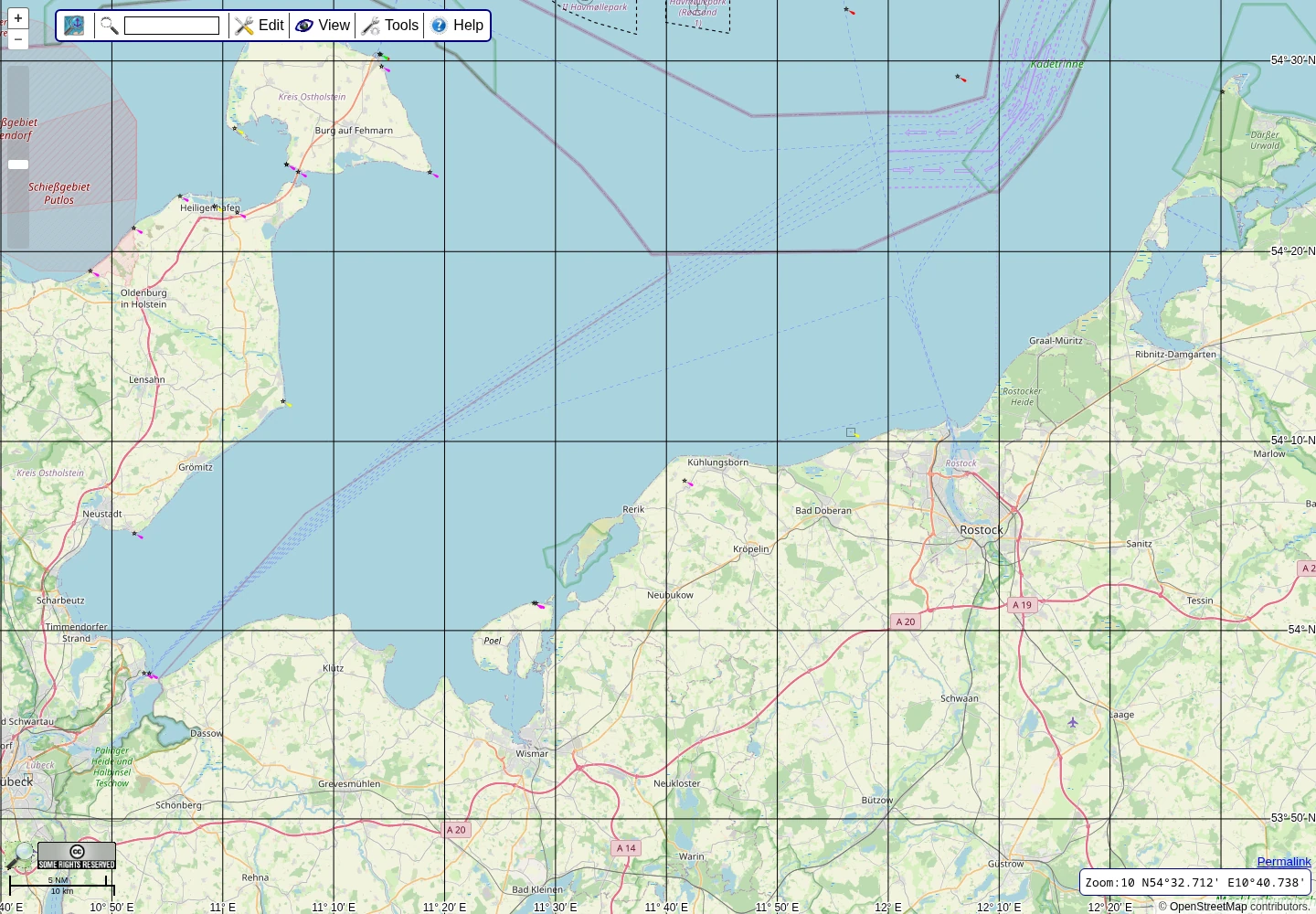
Task: Zoom out with the minus button
Action: click(x=17, y=39)
